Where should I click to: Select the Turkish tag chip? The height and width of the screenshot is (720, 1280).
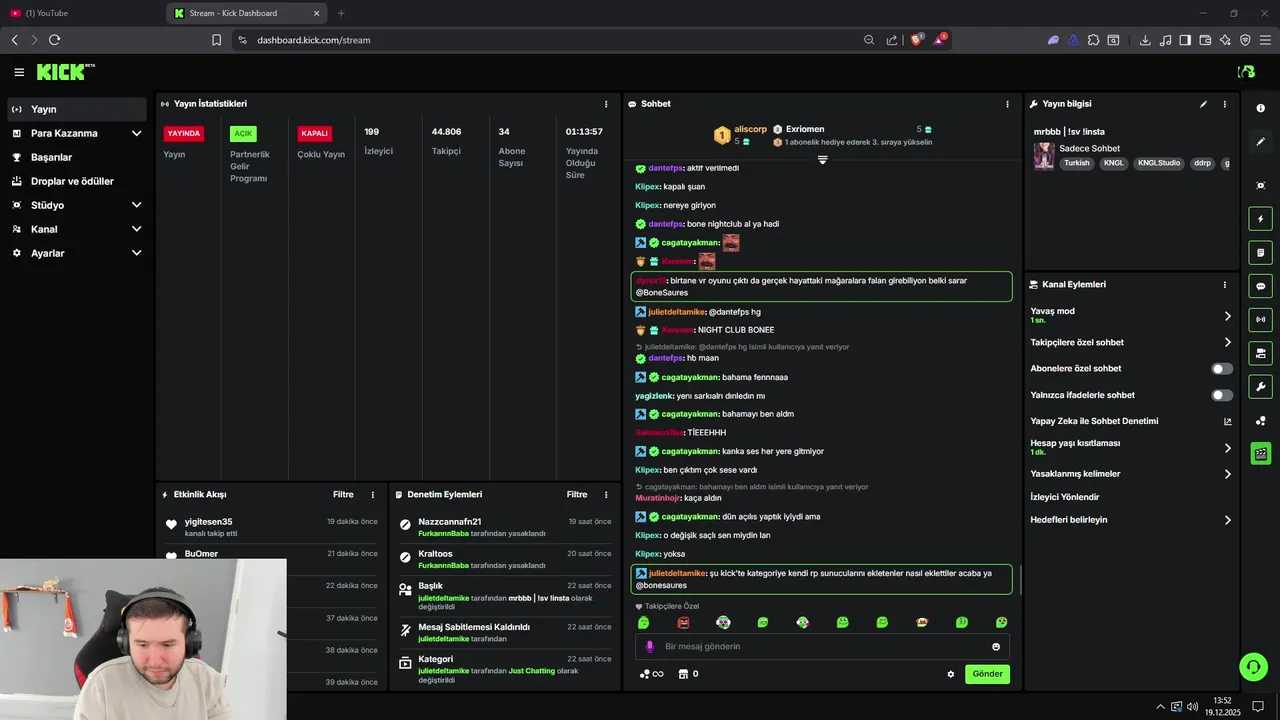[1077, 163]
